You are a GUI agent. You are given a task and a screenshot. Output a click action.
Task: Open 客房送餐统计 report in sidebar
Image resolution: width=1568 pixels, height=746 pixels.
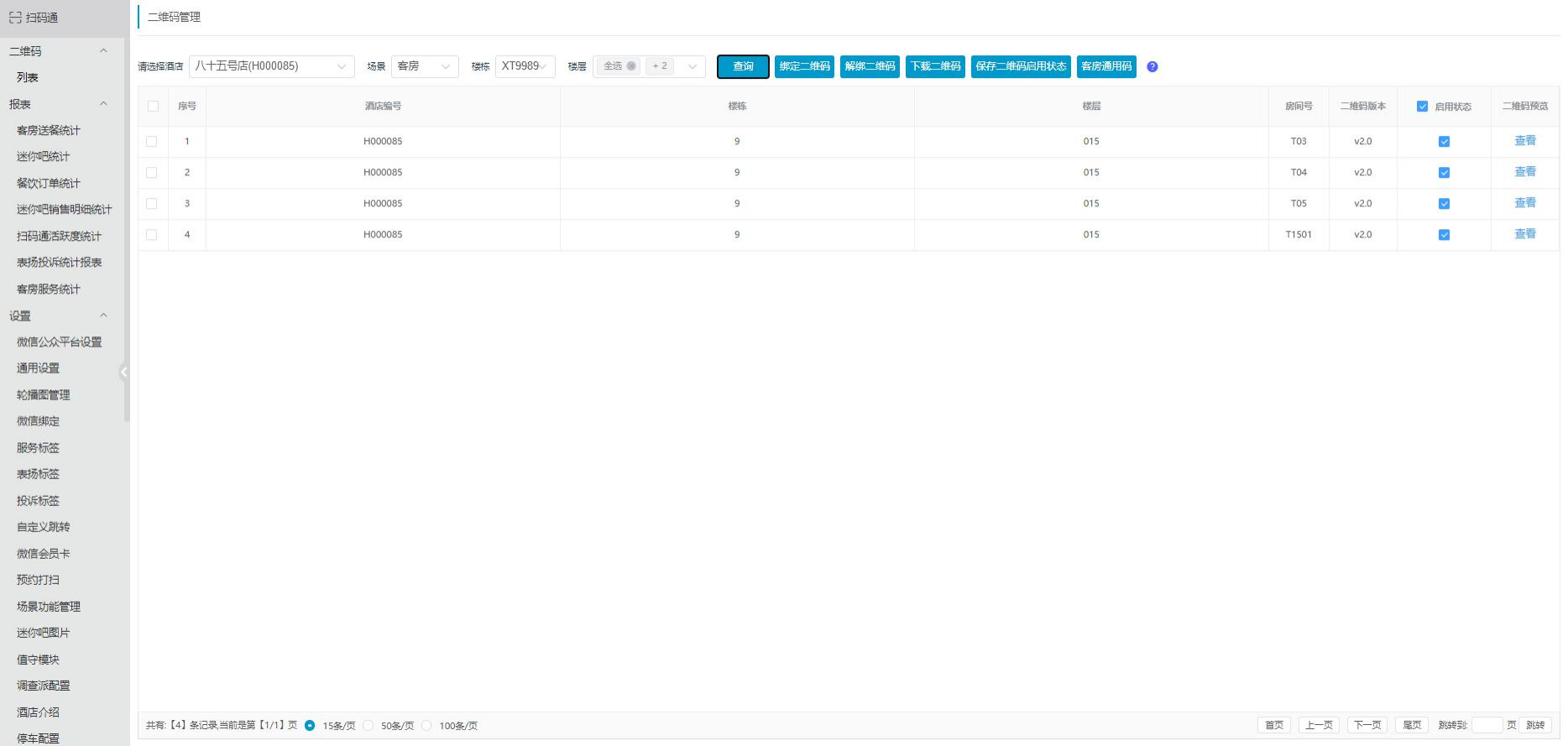pyautogui.click(x=49, y=130)
